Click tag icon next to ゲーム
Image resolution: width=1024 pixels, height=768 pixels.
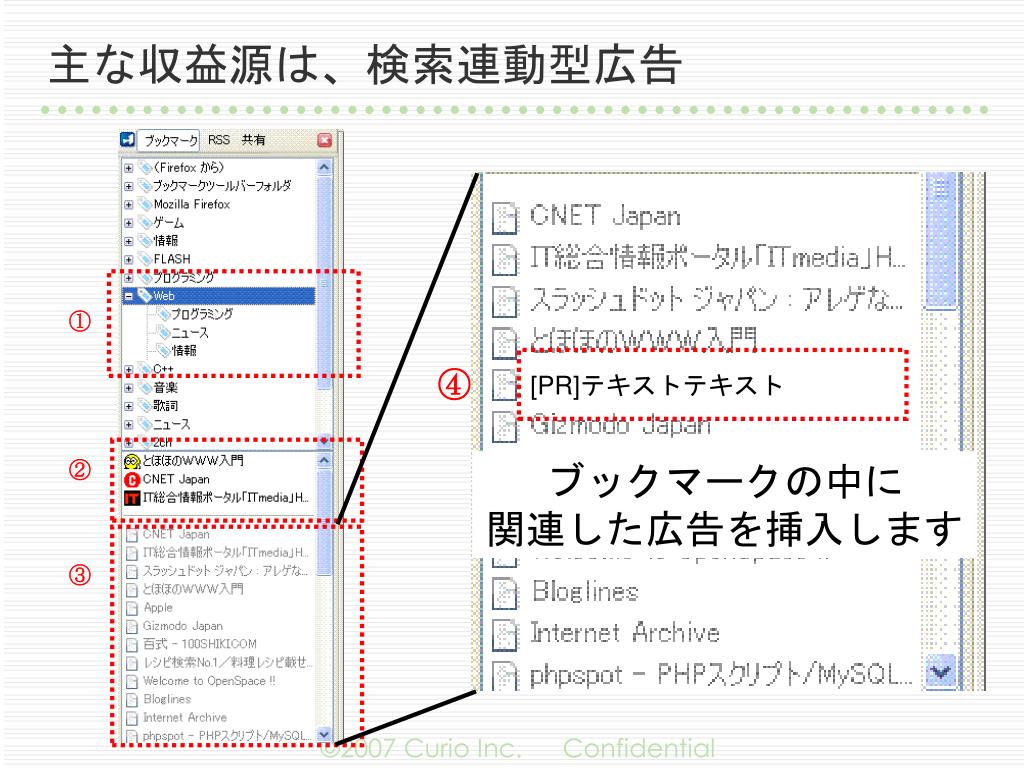pos(145,223)
